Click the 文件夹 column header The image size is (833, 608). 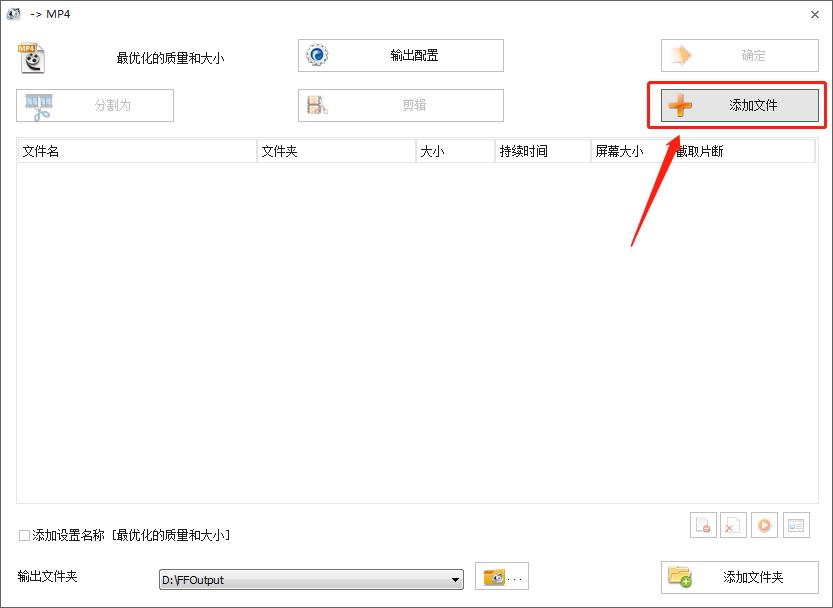[300, 150]
